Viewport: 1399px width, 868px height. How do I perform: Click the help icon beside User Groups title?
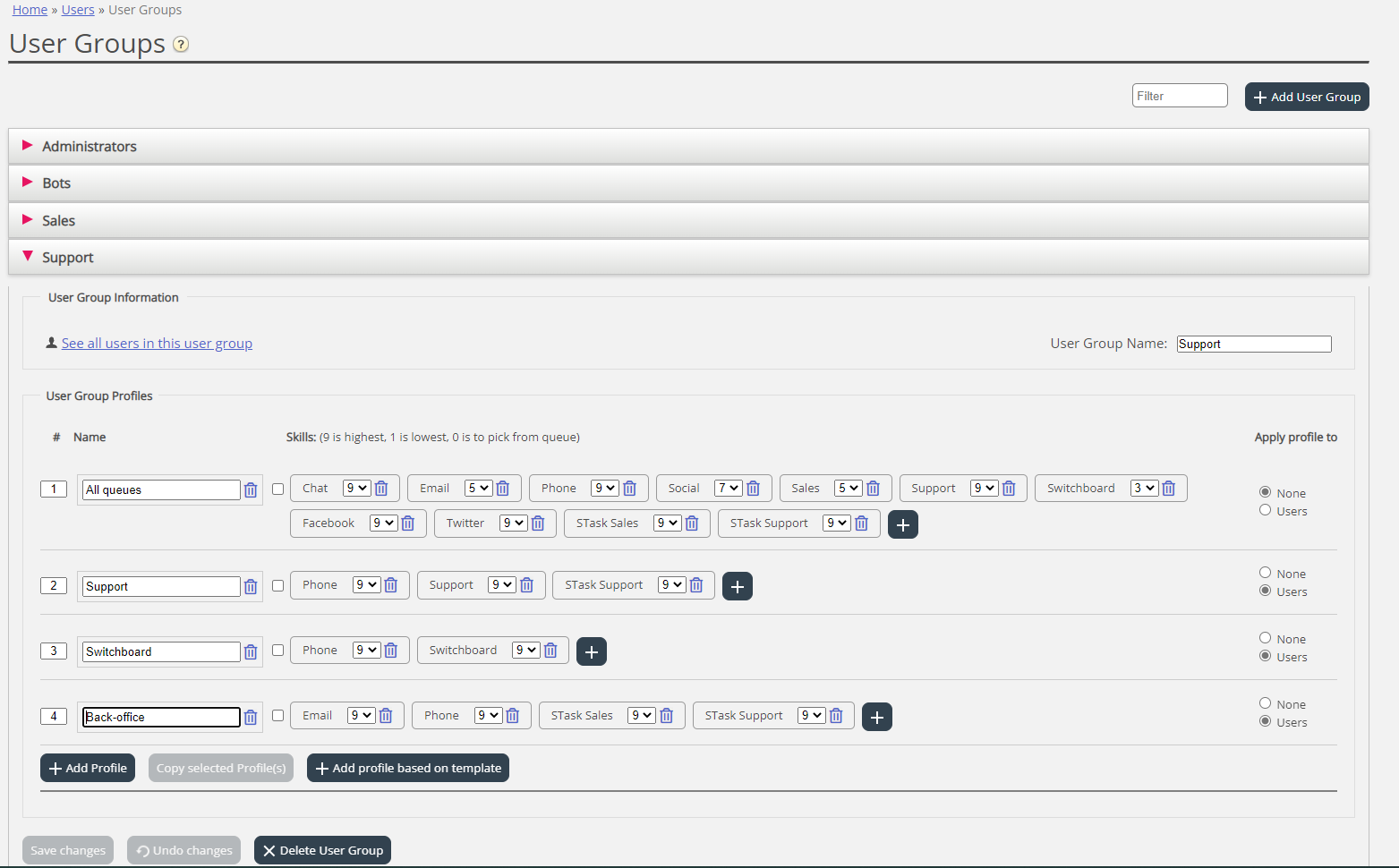click(181, 45)
